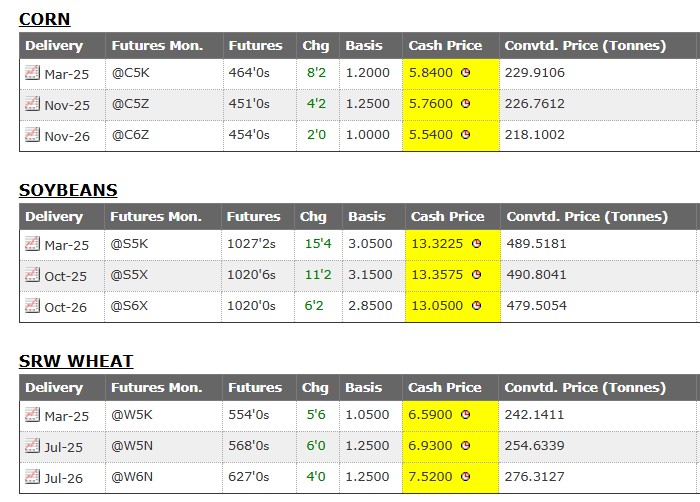
Task: Open the @W6N futures contract
Action: click(x=132, y=478)
